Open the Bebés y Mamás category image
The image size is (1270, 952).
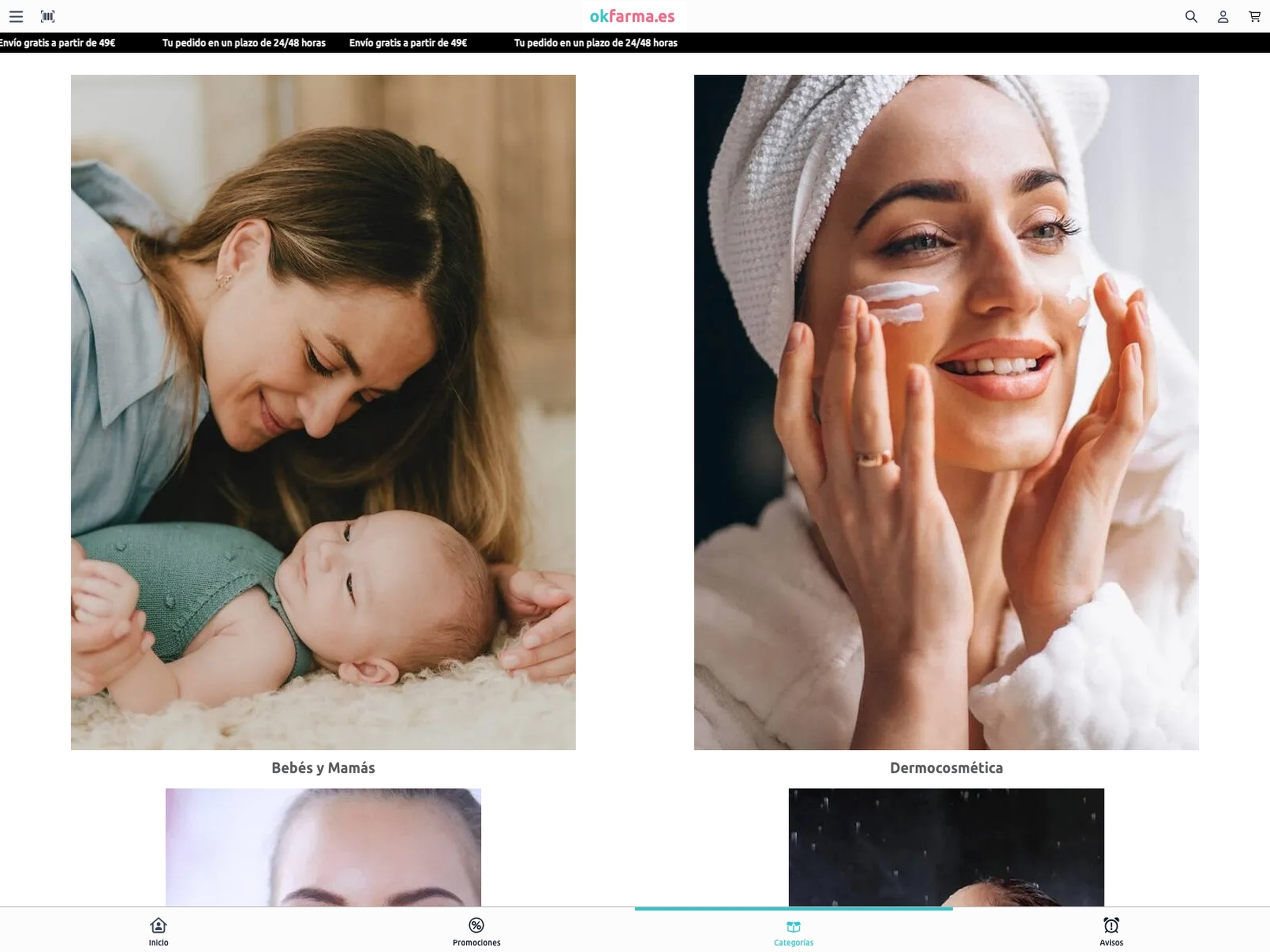pos(323,412)
